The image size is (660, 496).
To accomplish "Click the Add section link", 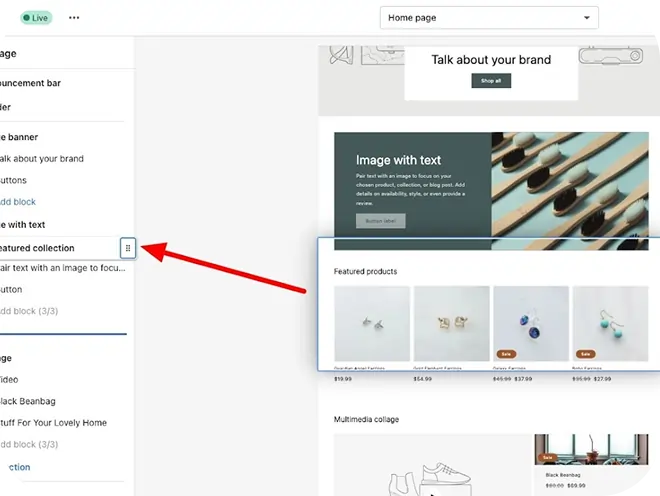I will (16, 467).
